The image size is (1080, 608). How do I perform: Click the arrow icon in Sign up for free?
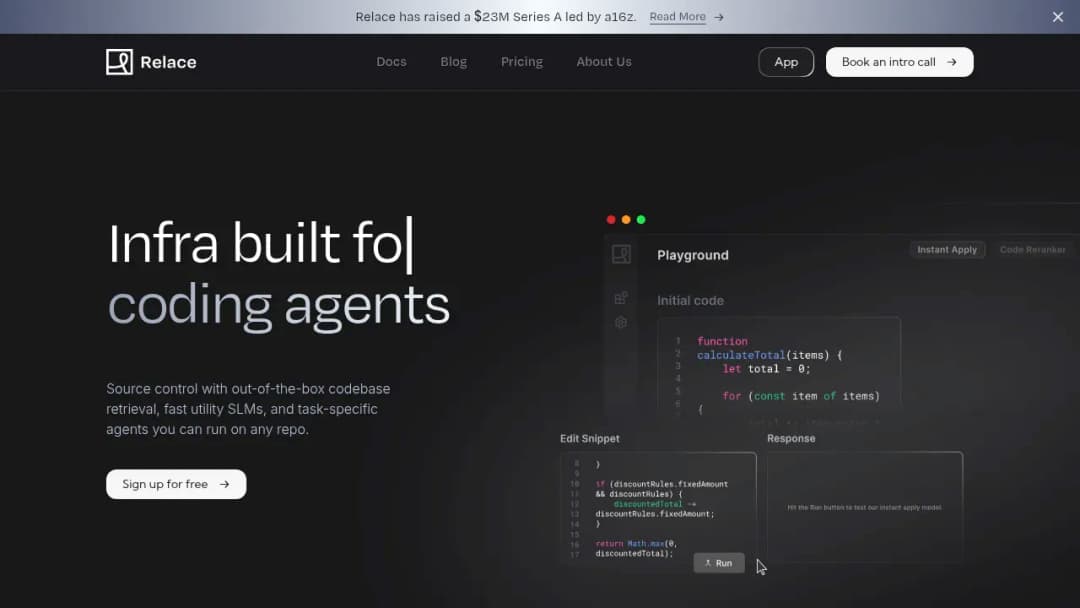225,484
